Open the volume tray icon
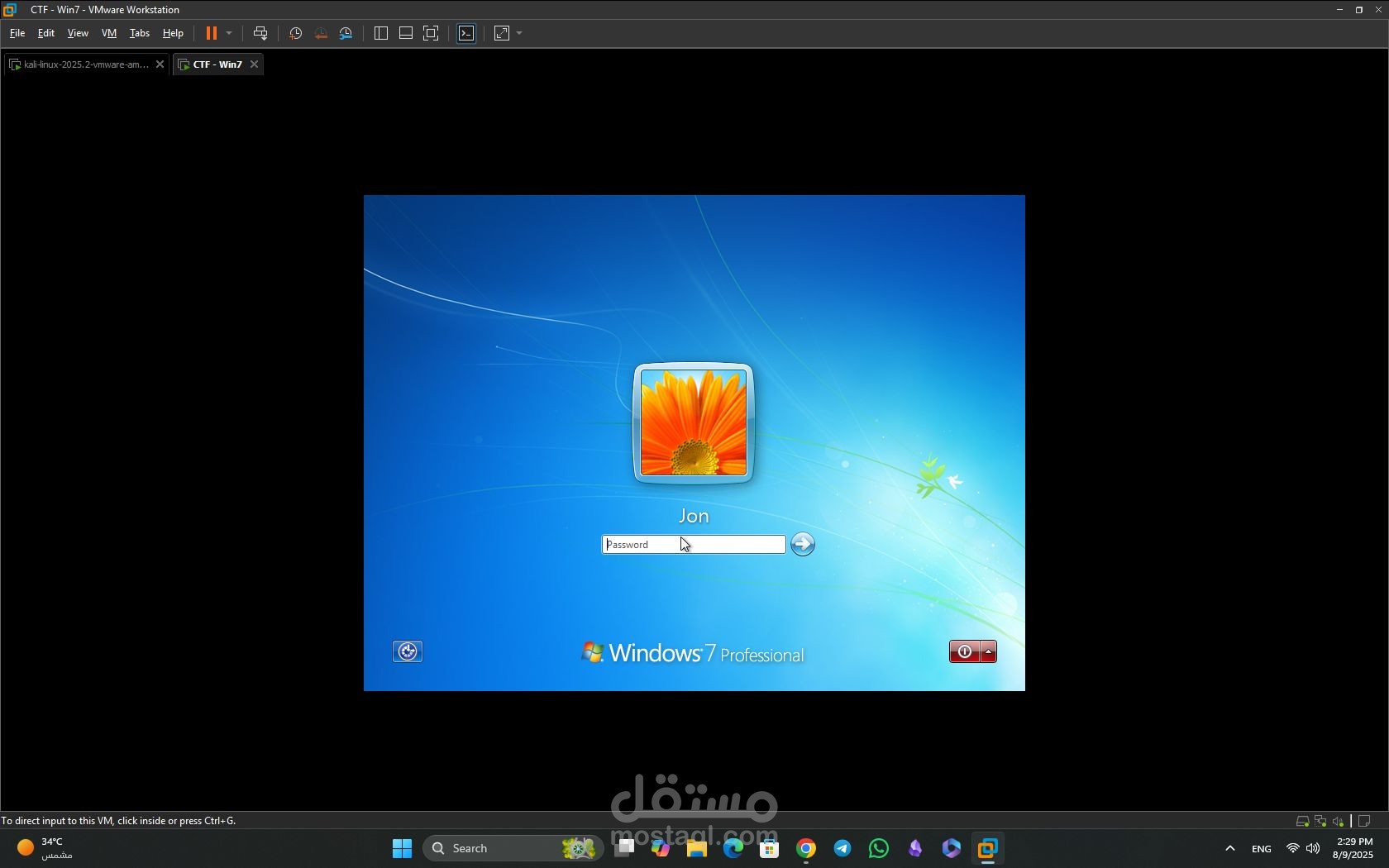The width and height of the screenshot is (1389, 868). 1313,848
